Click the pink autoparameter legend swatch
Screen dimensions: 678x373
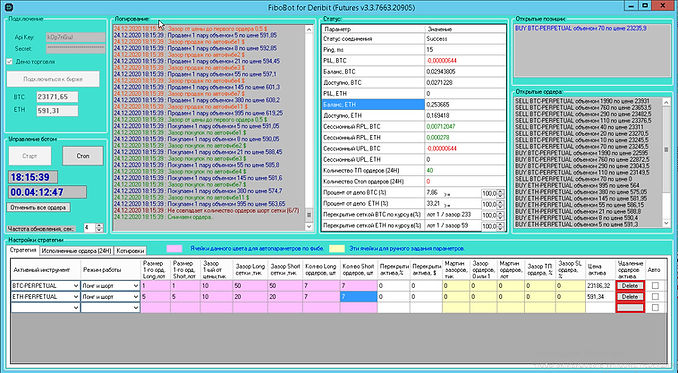click(174, 249)
